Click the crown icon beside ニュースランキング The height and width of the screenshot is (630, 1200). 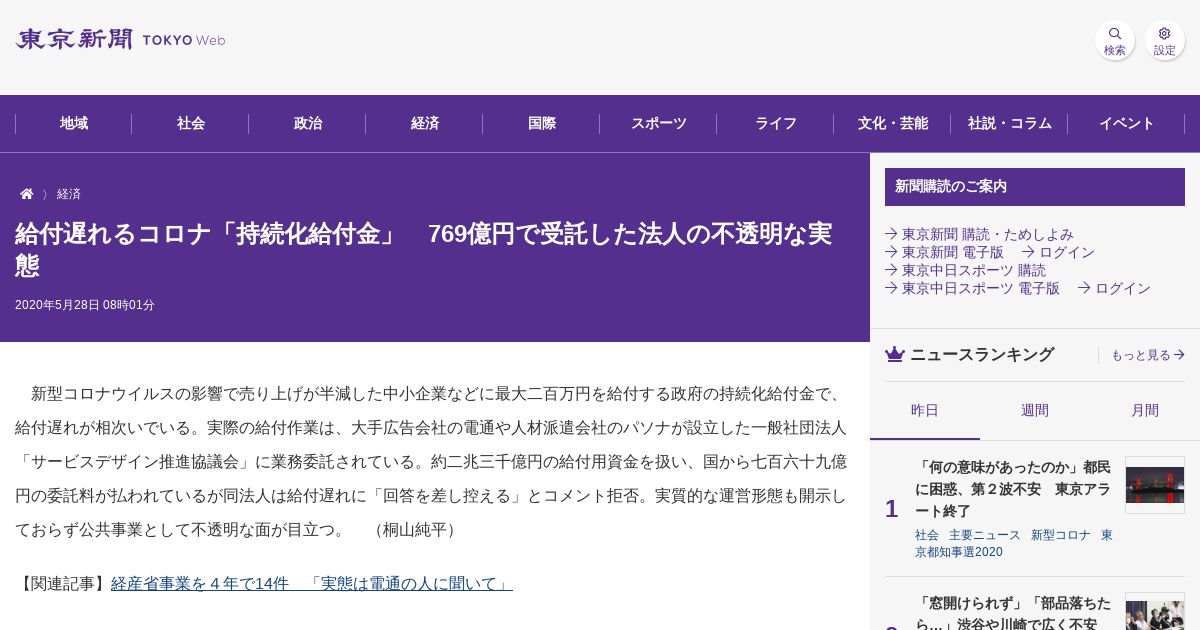coord(895,354)
